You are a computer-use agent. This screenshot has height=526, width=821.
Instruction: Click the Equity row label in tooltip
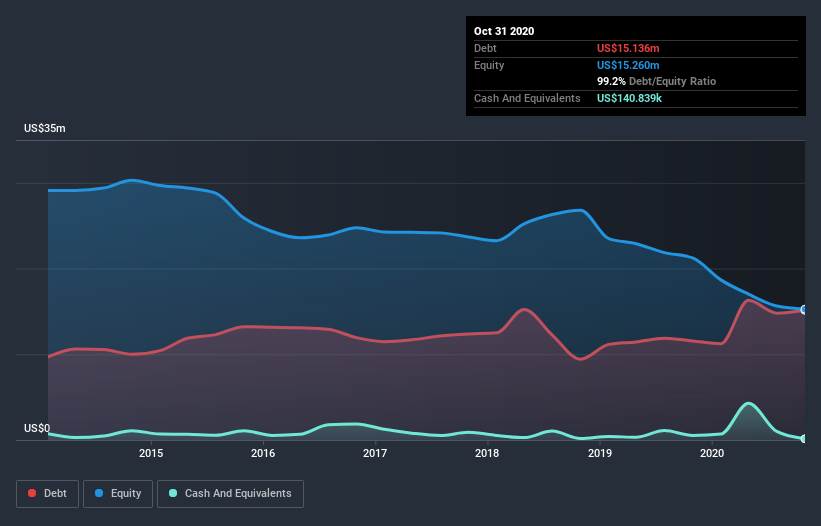click(489, 65)
